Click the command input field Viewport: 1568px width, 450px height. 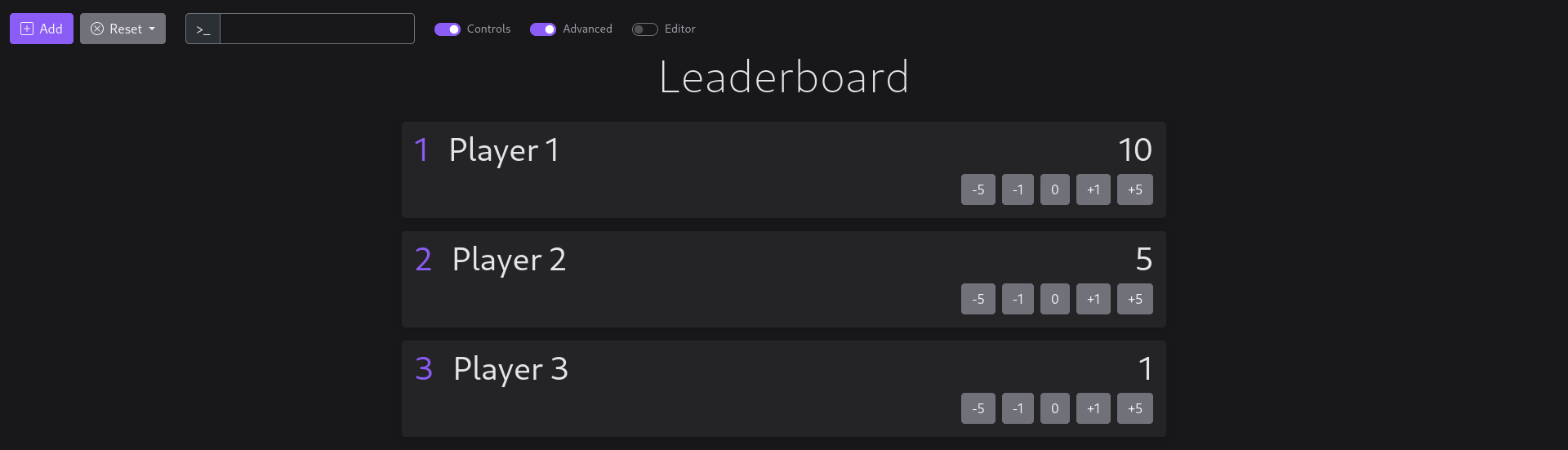[x=317, y=29]
